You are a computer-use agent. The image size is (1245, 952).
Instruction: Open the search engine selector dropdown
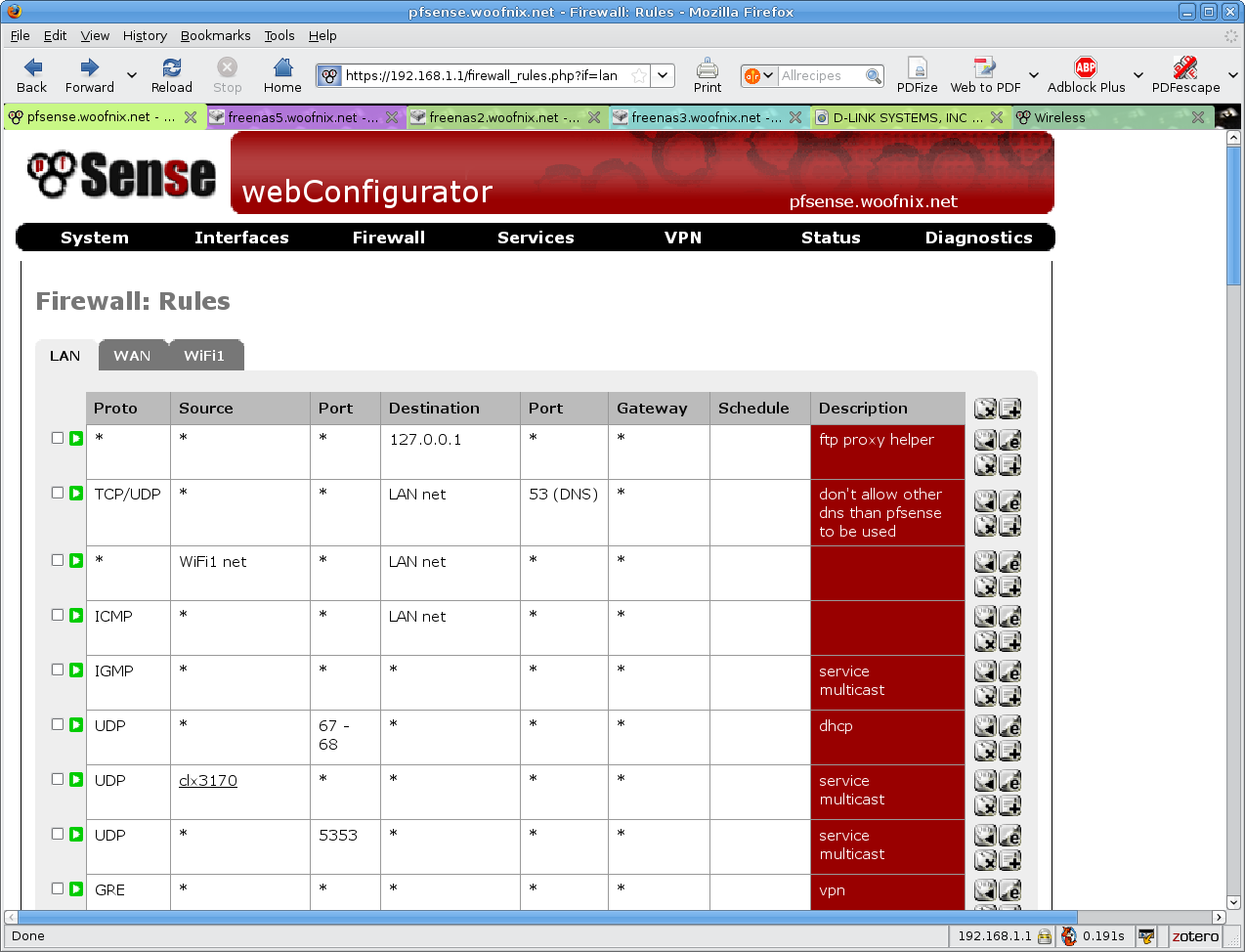759,75
